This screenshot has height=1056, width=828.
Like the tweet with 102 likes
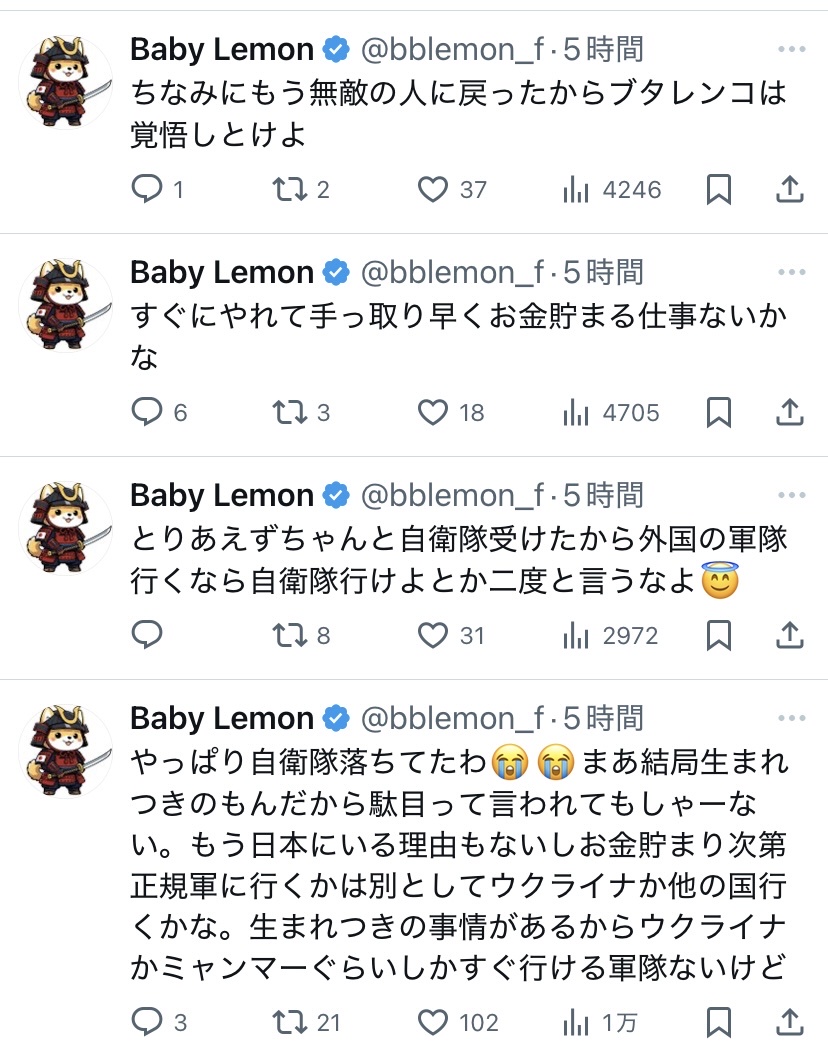tap(433, 1022)
